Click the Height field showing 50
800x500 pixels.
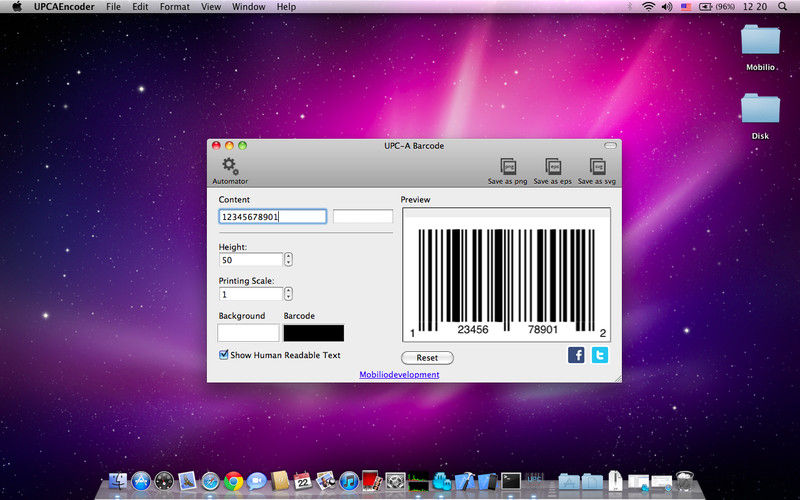[251, 260]
